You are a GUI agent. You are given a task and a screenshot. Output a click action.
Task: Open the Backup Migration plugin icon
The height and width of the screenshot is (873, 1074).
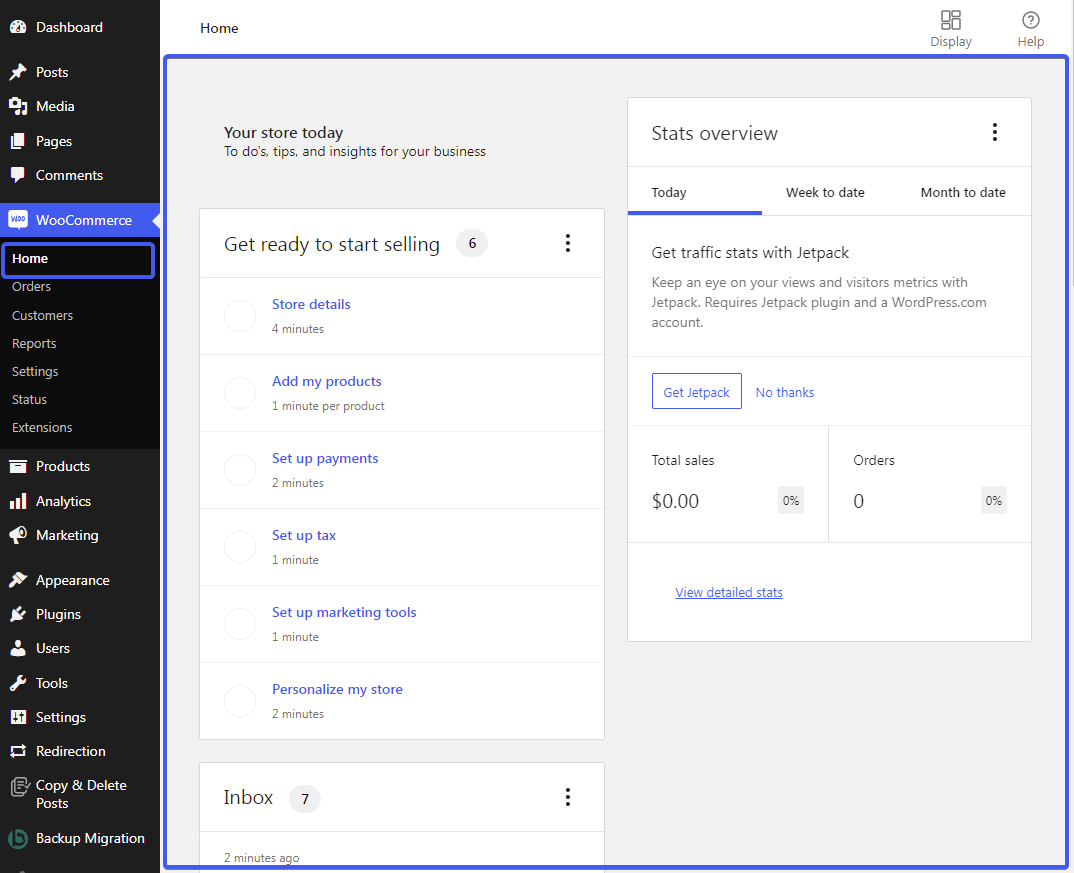point(18,839)
